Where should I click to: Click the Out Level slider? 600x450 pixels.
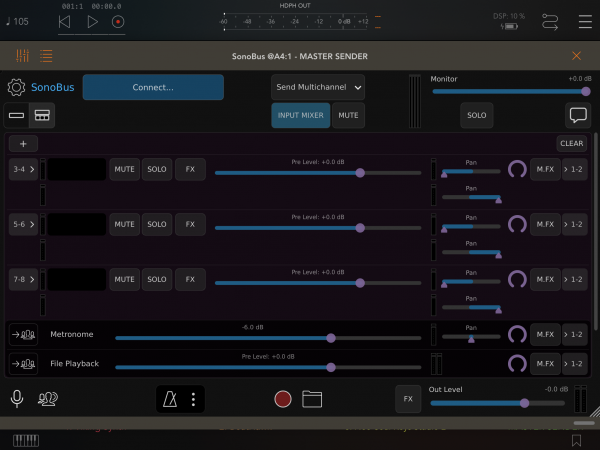point(497,403)
